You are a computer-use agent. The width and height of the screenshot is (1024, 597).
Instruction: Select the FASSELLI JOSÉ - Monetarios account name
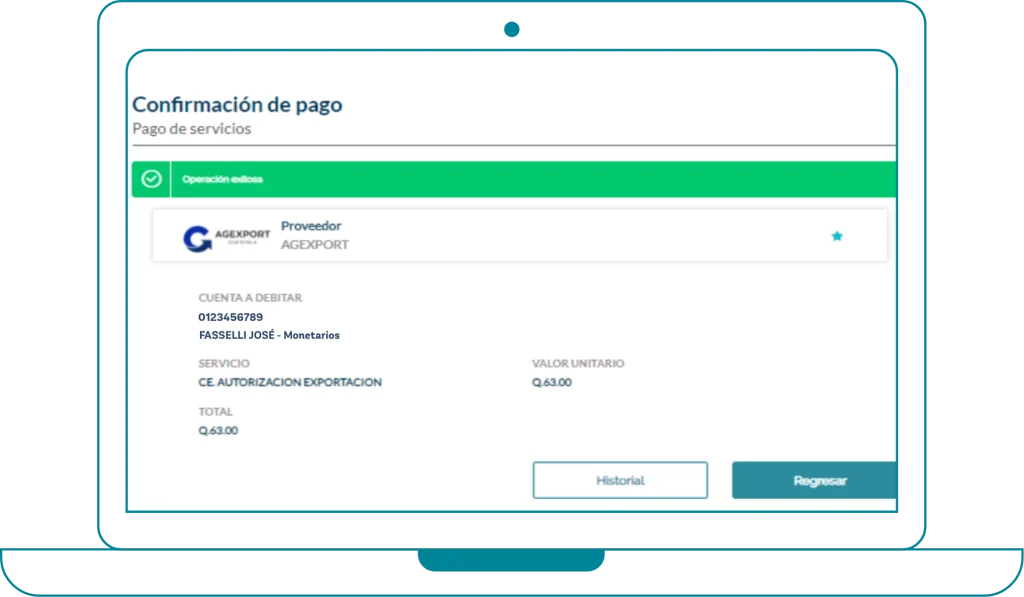269,335
